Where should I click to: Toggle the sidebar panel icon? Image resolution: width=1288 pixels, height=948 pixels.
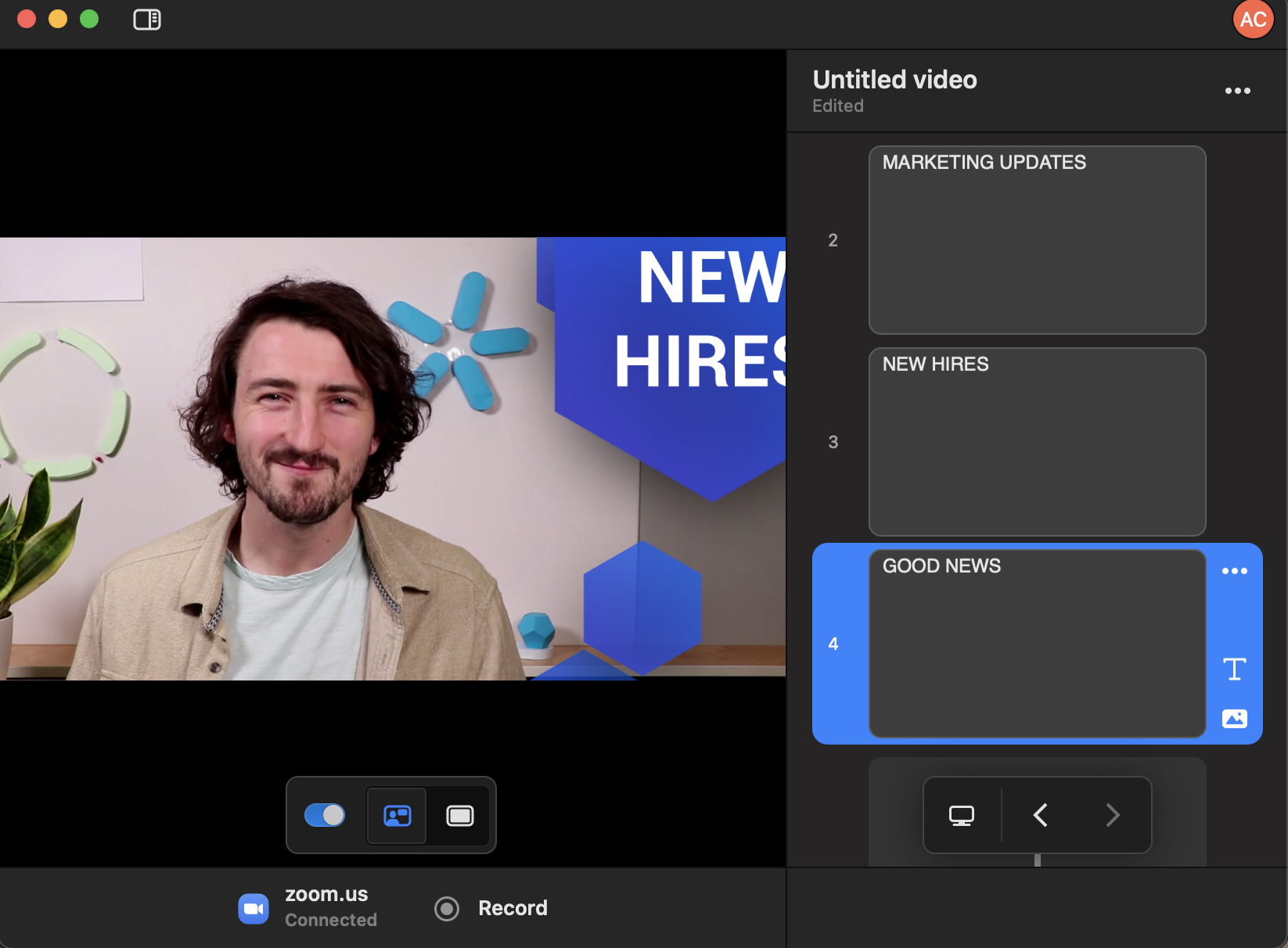point(147,20)
